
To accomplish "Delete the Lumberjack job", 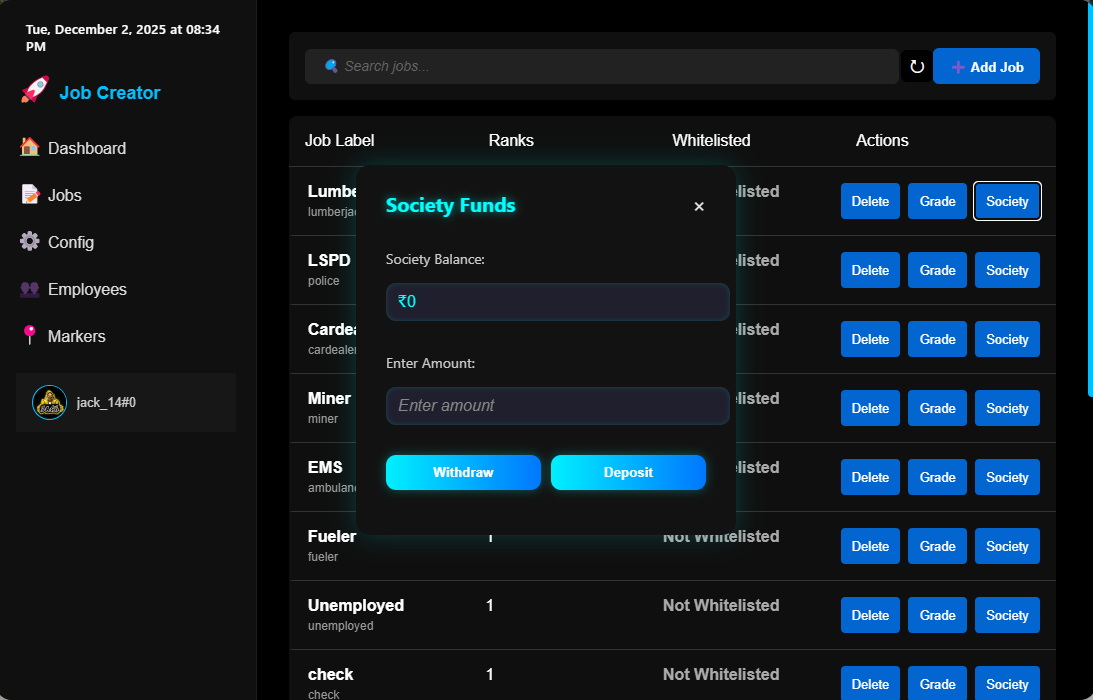I will [x=870, y=201].
